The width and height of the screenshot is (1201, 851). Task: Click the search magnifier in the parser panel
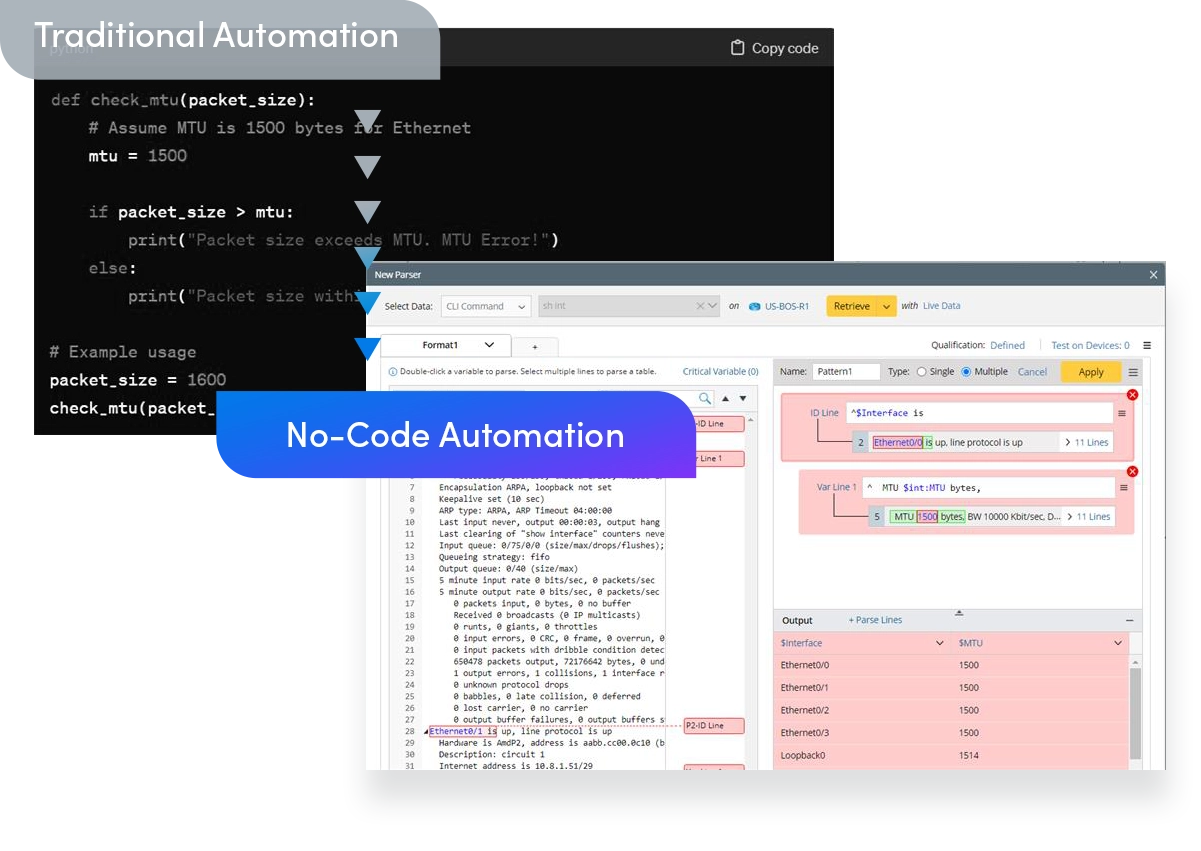tap(704, 398)
